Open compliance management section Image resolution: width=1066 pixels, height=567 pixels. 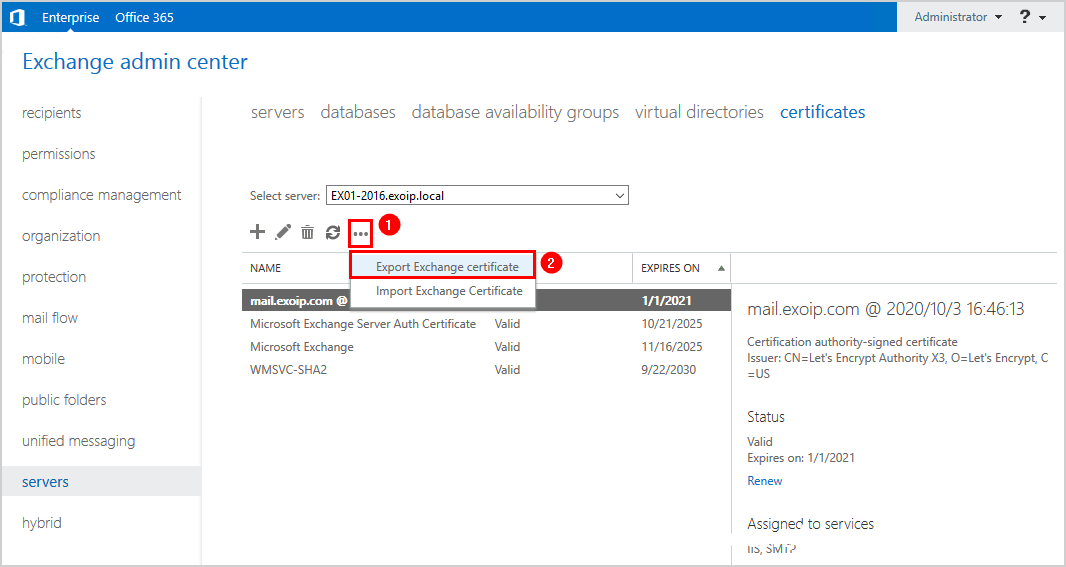(x=101, y=195)
